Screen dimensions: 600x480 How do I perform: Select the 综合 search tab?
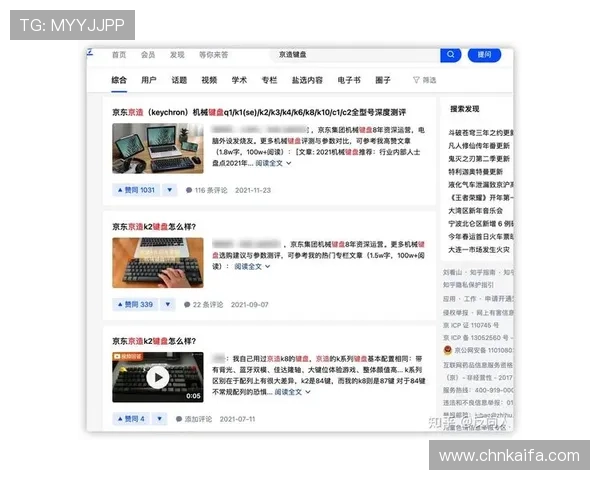click(x=119, y=80)
